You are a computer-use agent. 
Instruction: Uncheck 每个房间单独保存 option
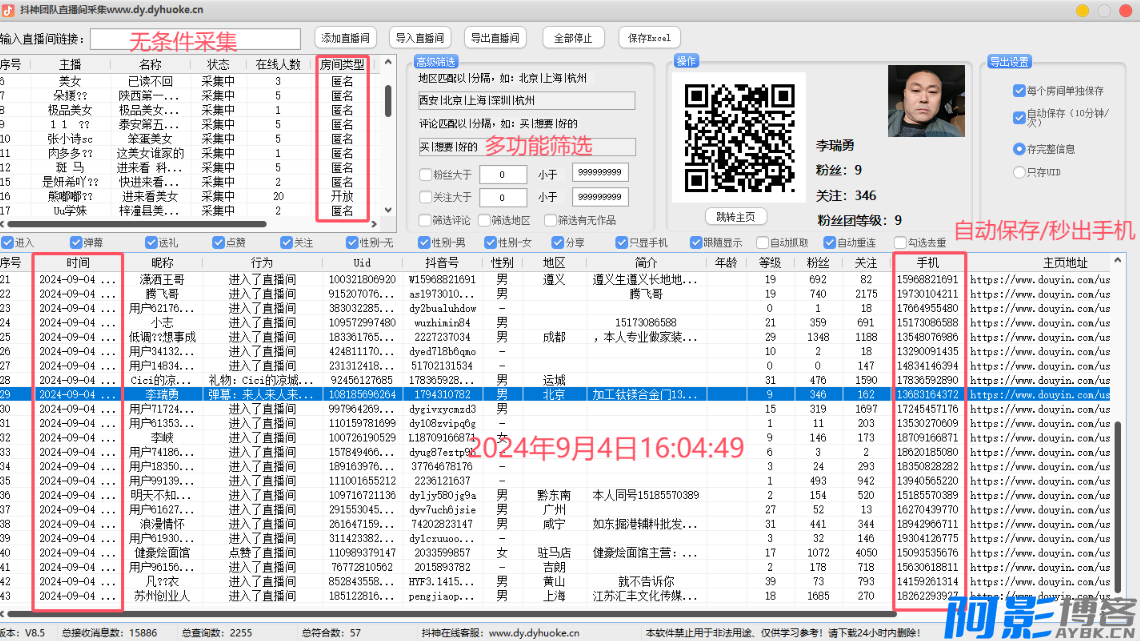(1019, 91)
